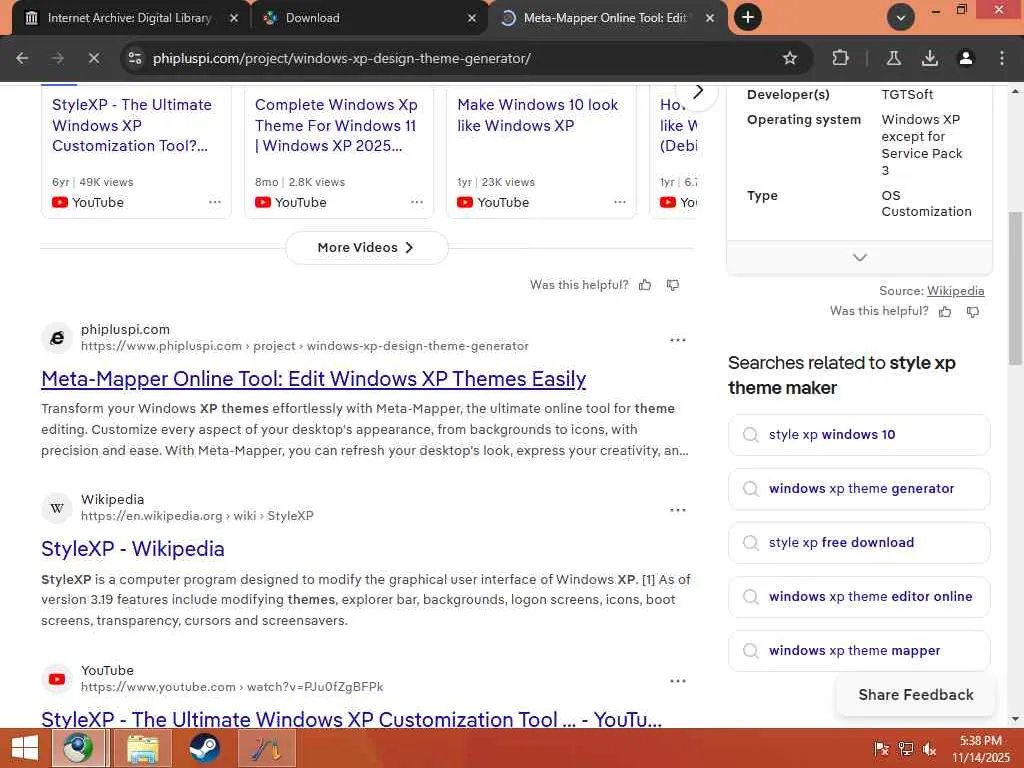
Task: Thumbs up the info panel
Action: pos(945,312)
